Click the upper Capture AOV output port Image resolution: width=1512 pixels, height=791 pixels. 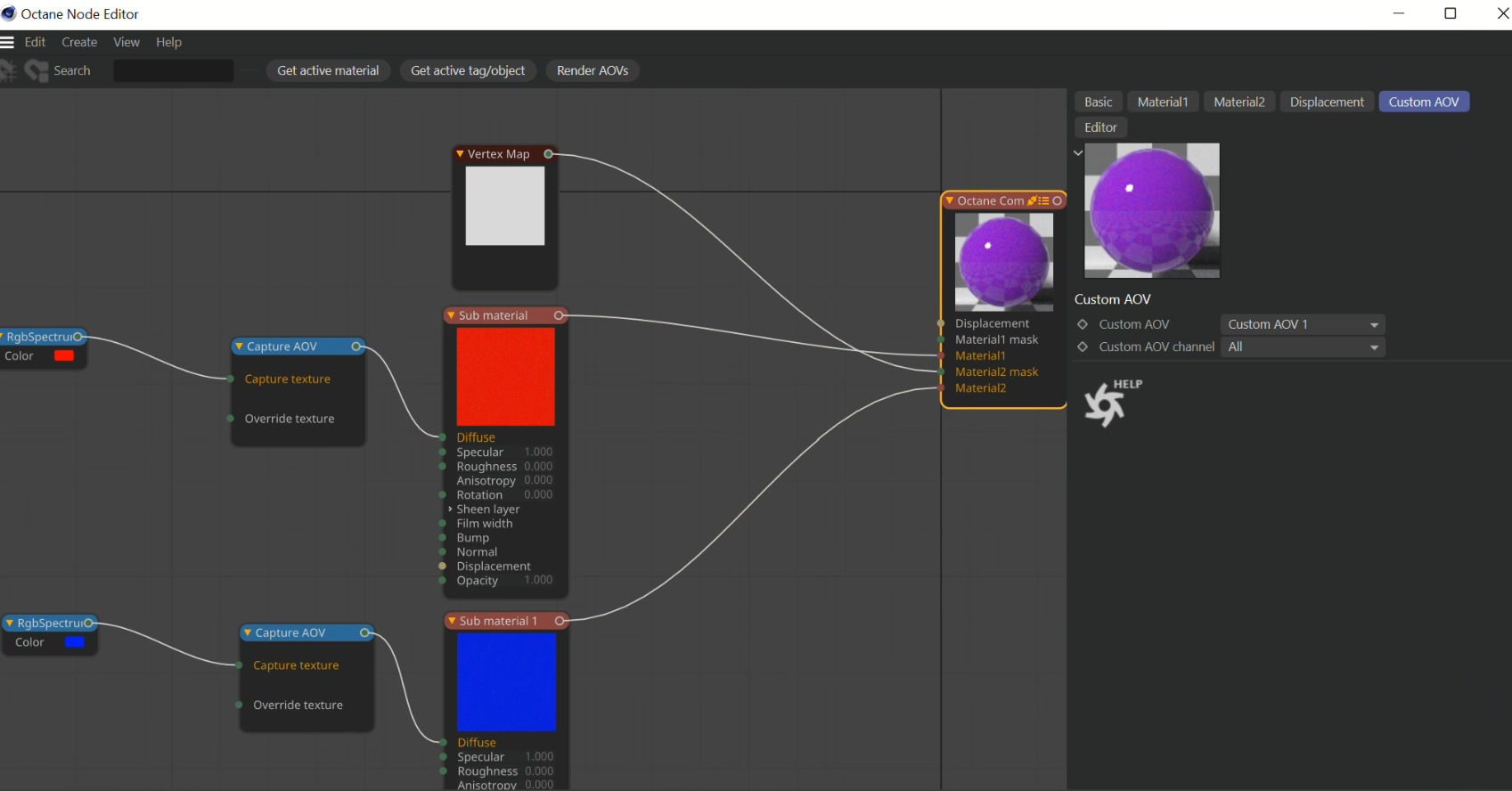pyautogui.click(x=356, y=347)
